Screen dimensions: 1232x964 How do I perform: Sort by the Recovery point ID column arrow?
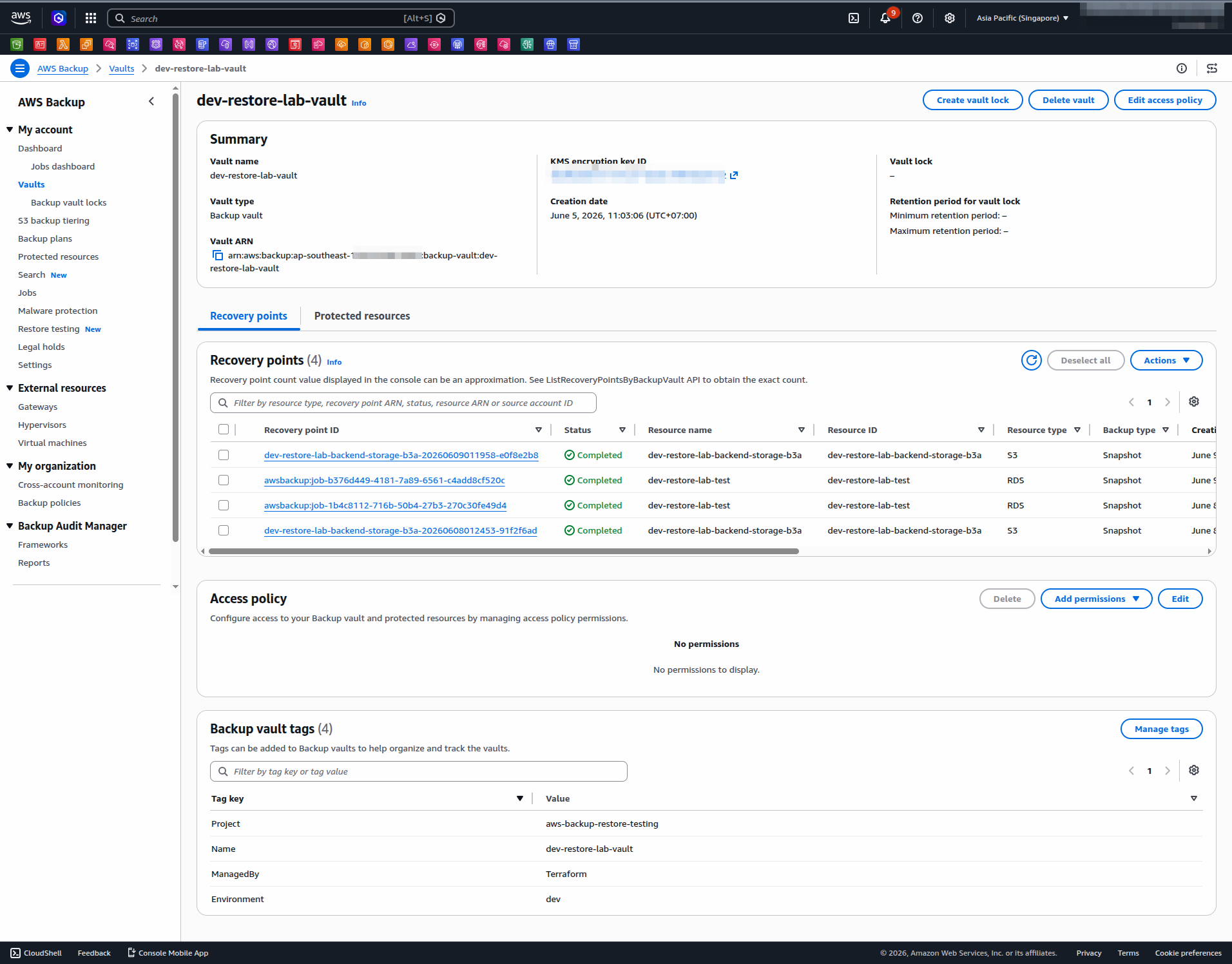click(538, 430)
